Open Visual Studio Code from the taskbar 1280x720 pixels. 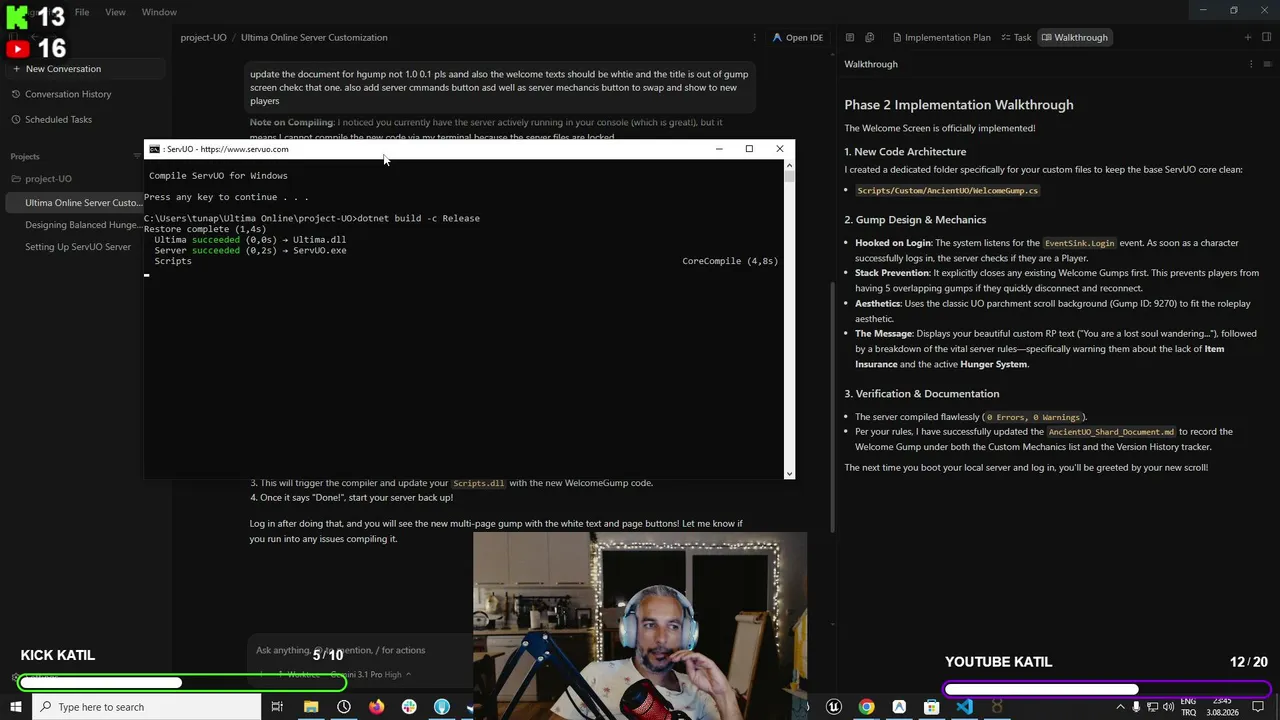964,707
